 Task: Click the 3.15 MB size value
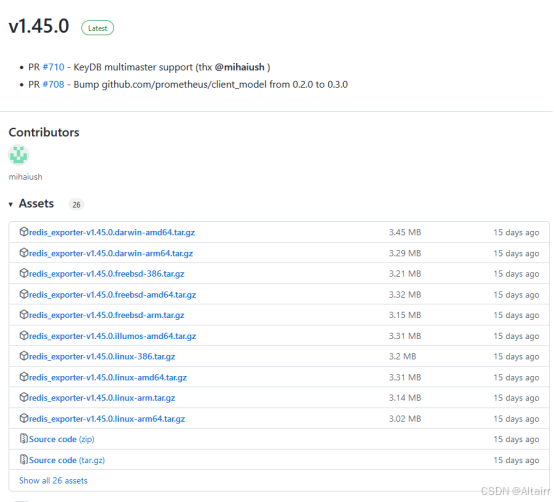click(405, 315)
